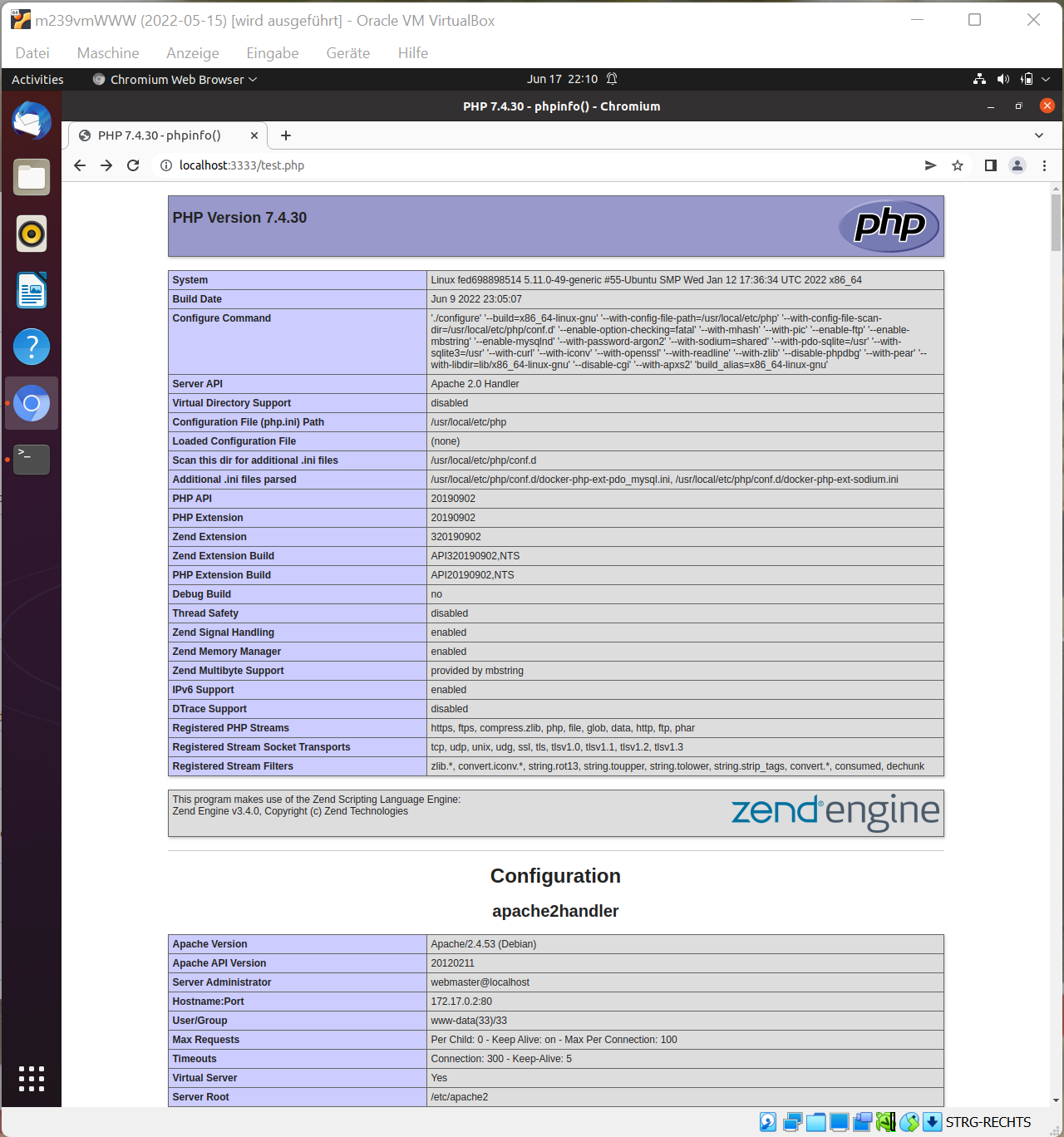Click the apache2handler heading
The image size is (1064, 1137).
tap(555, 911)
